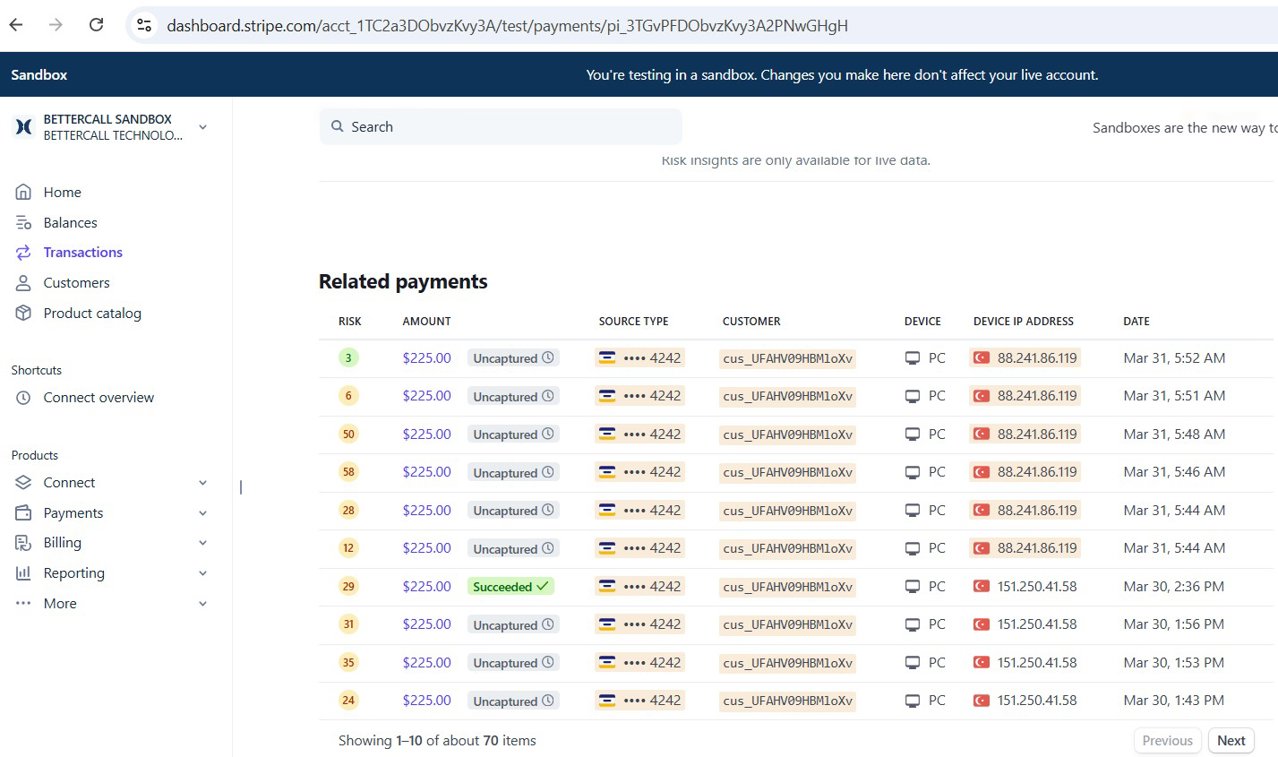The width and height of the screenshot is (1278, 757).
Task: Expand the Billing menu chevron
Action: click(x=203, y=543)
